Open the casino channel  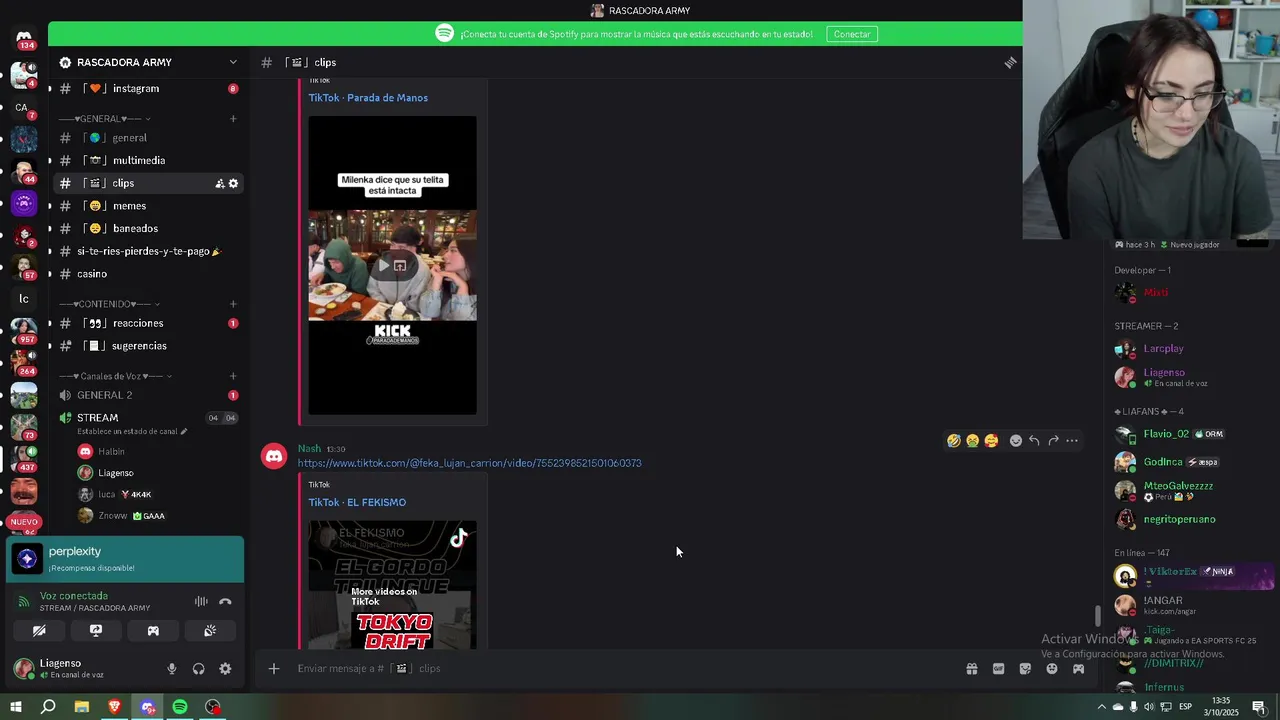pyautogui.click(x=148, y=274)
